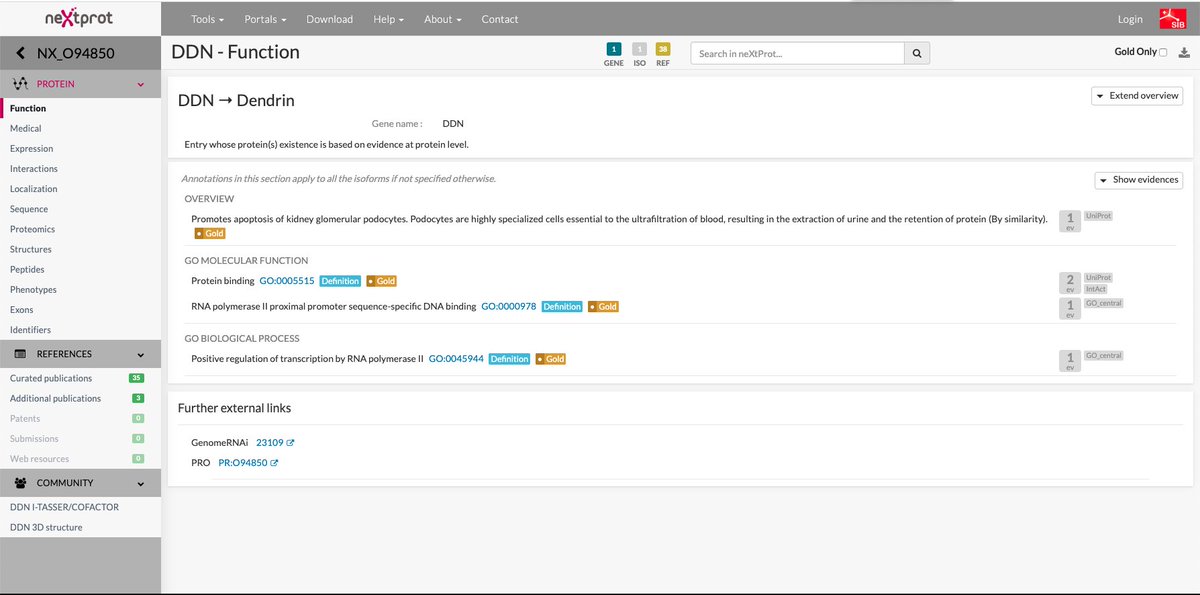Click the Search in neXtProt input field
1200x595 pixels.
point(797,53)
